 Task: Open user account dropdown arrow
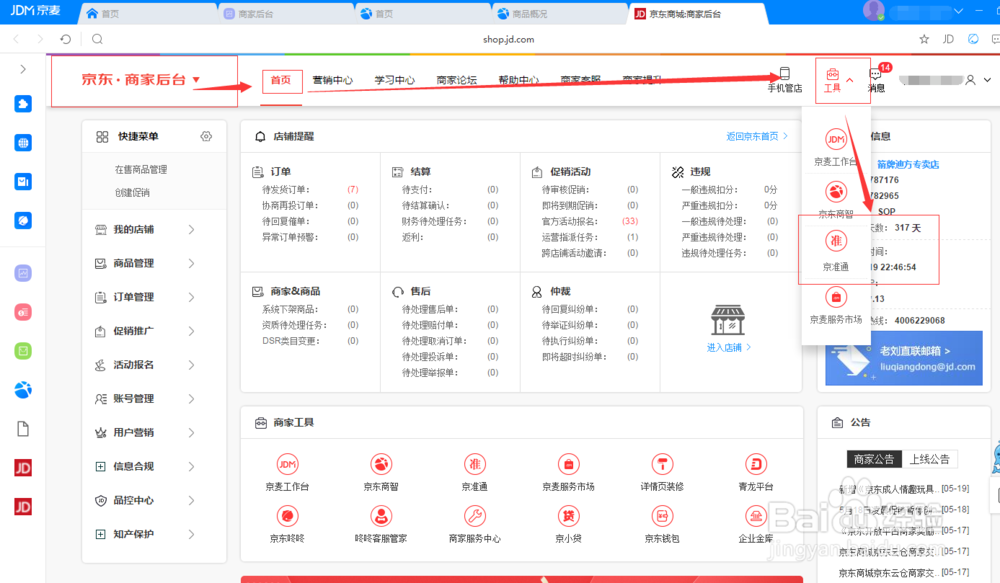point(987,80)
